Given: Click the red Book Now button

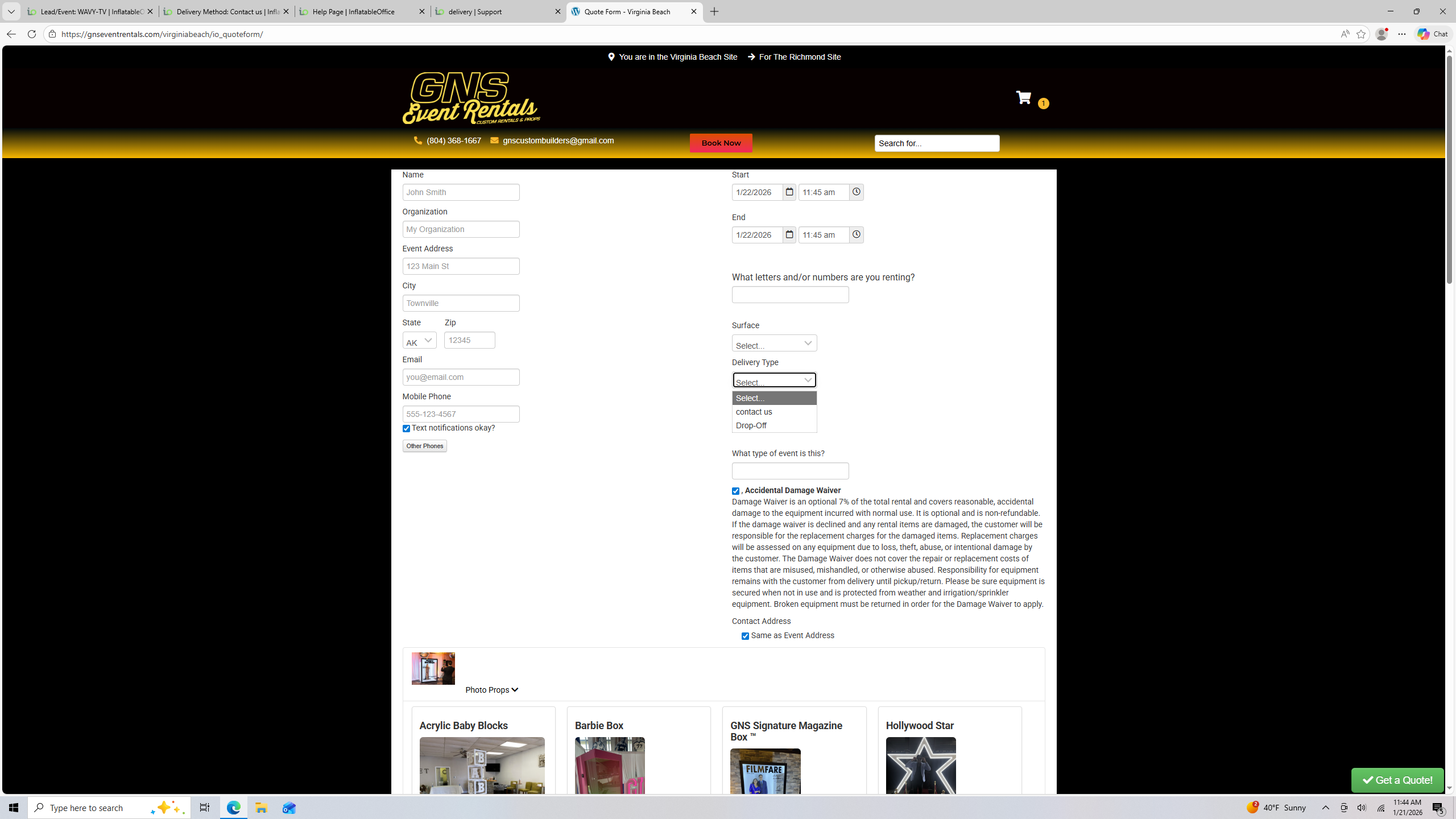Looking at the screenshot, I should coord(721,143).
